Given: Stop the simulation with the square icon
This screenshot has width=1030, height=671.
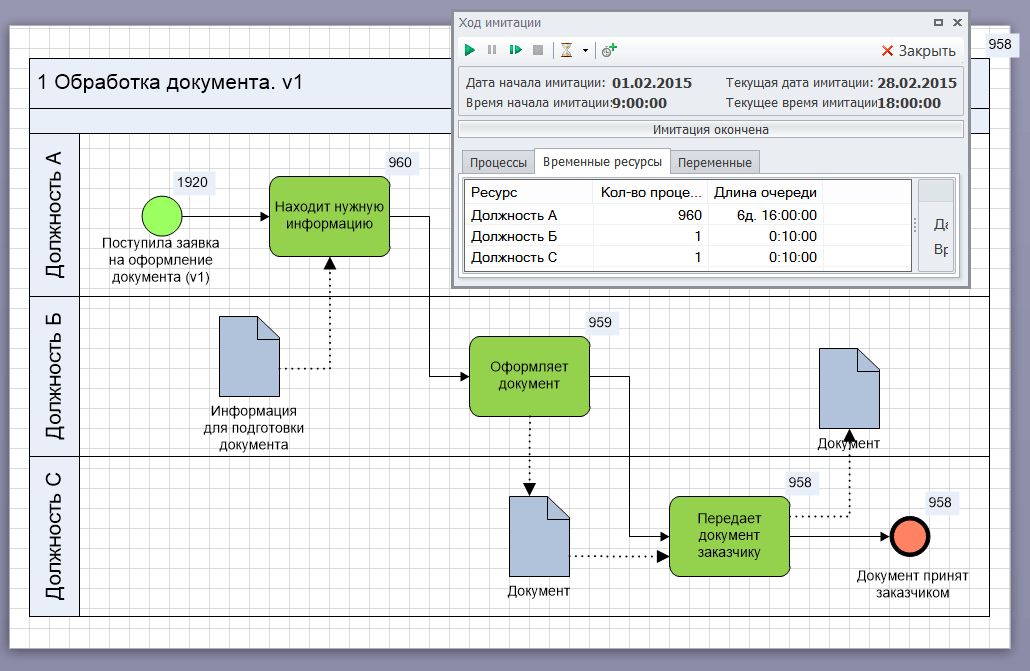Looking at the screenshot, I should click(538, 50).
